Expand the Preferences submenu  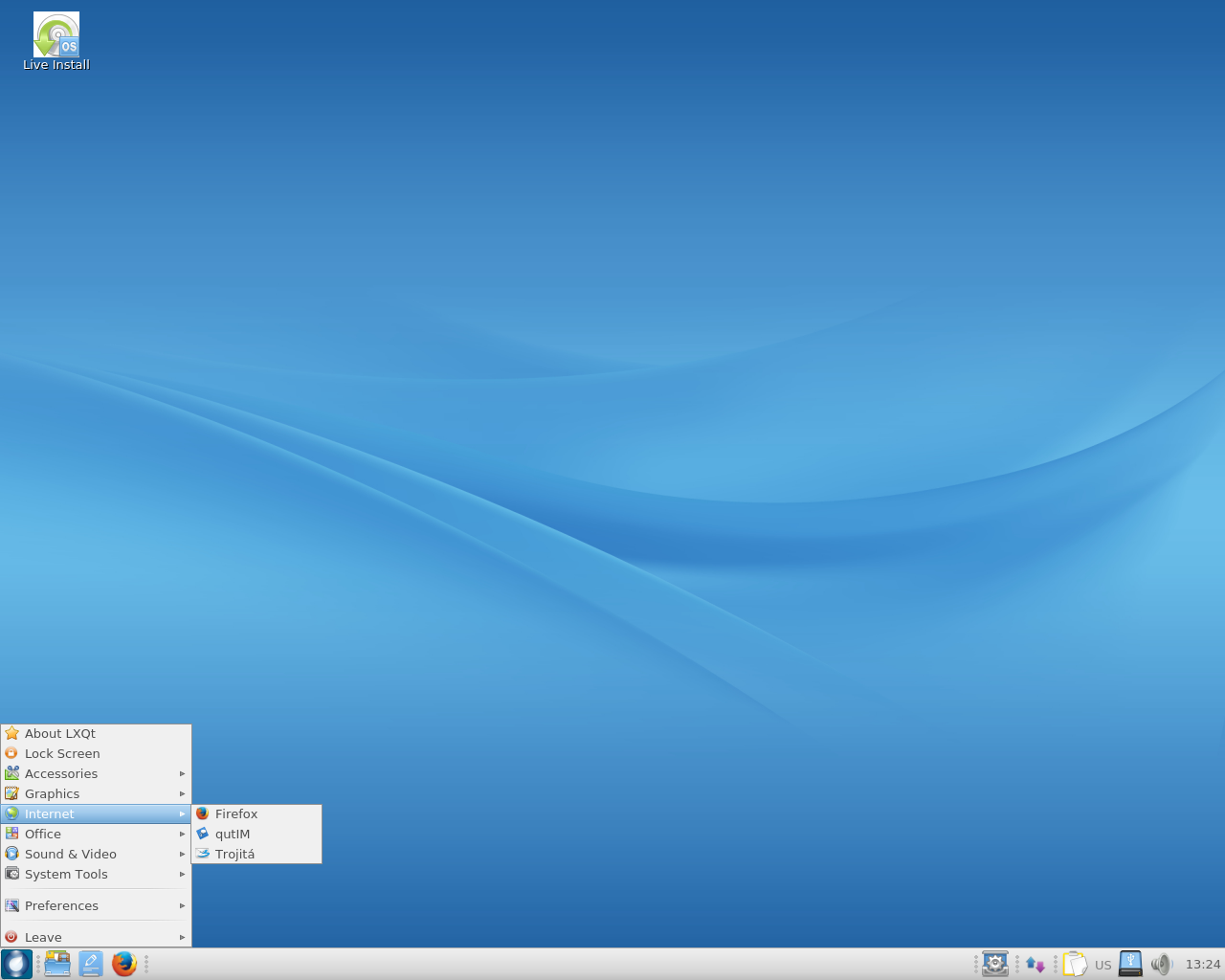[96, 905]
